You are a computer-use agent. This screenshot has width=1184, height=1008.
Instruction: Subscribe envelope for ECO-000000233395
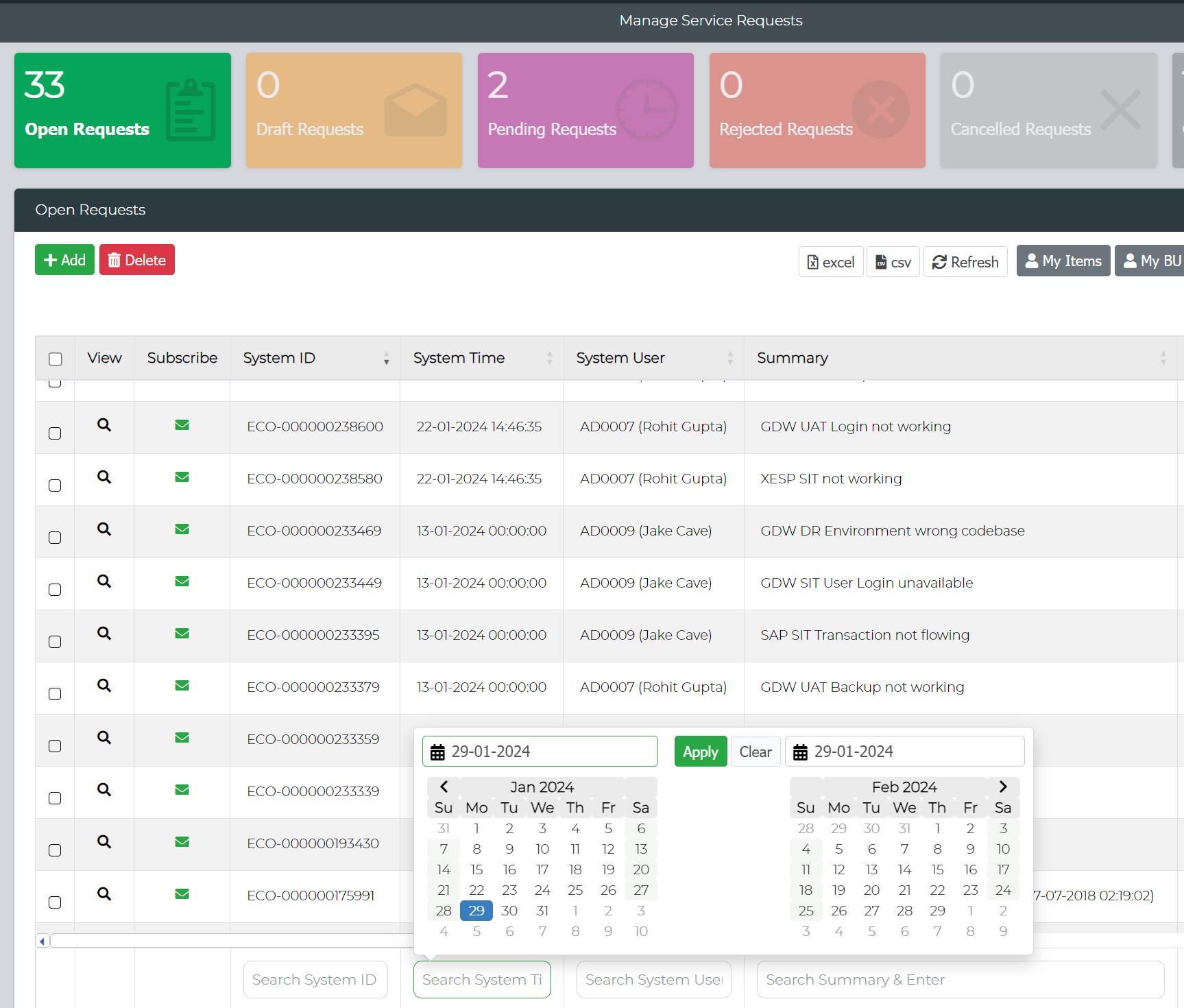182,634
